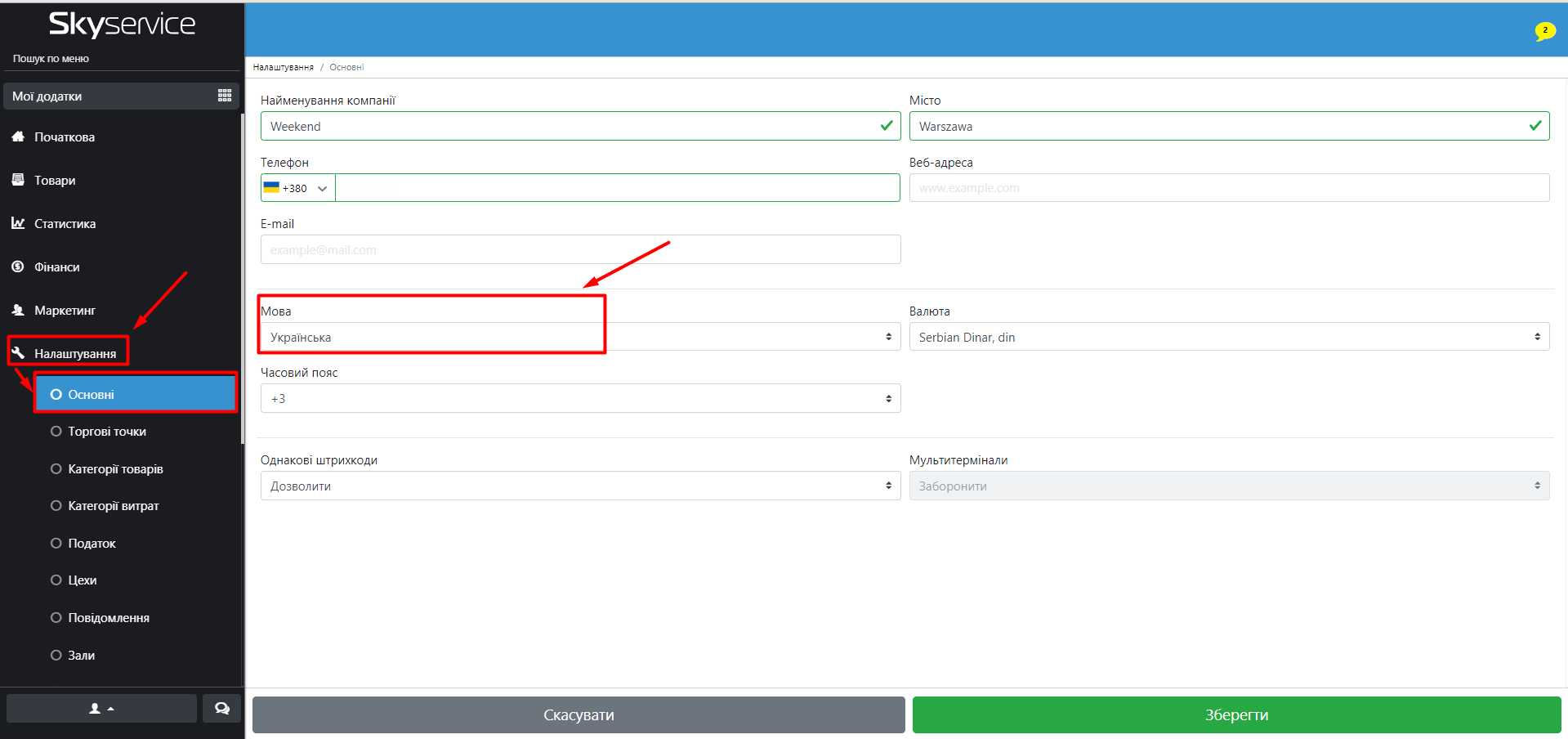Open the user profile menu at sidebar bottom

coord(101,708)
